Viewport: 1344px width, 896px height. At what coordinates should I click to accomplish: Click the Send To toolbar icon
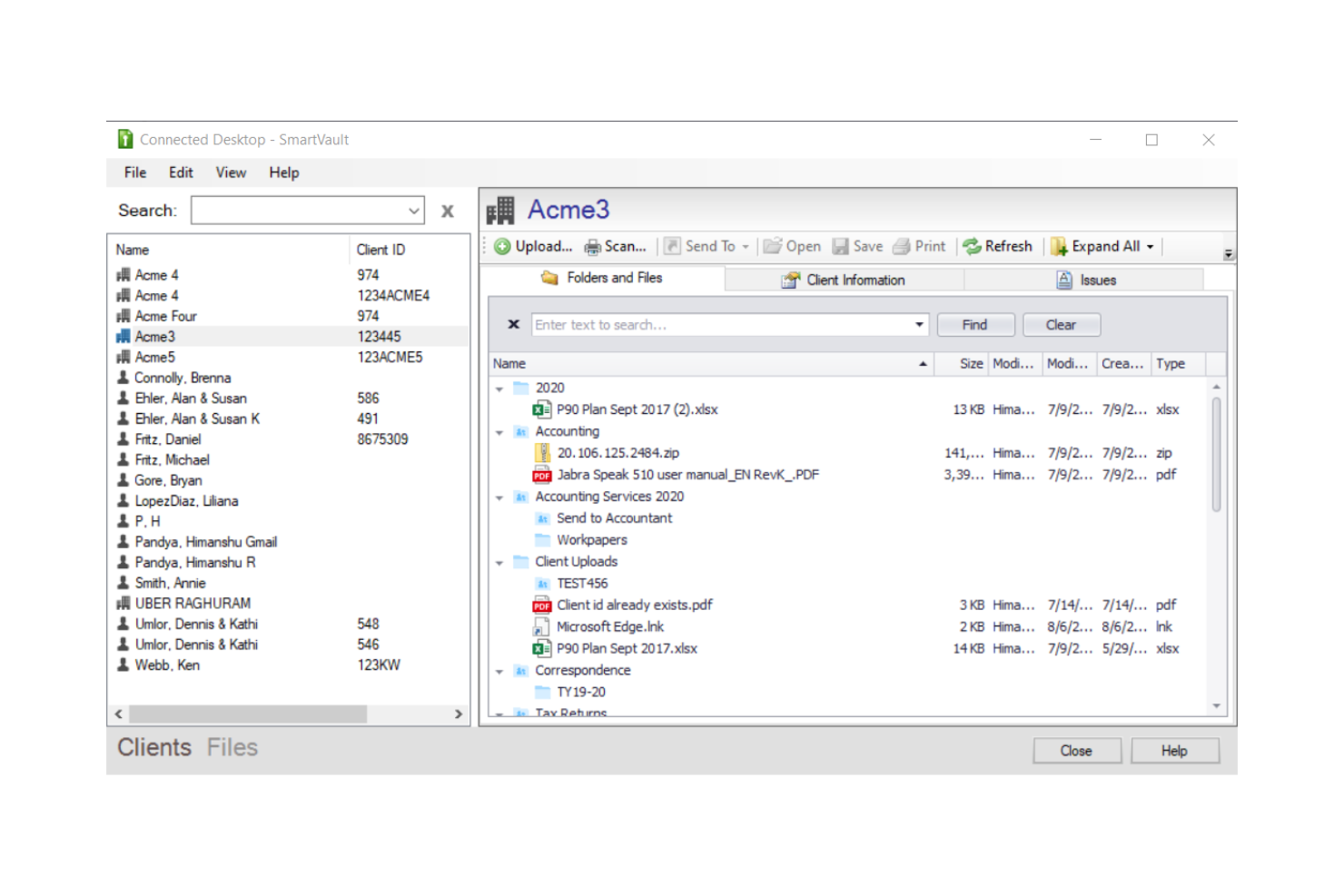(672, 246)
